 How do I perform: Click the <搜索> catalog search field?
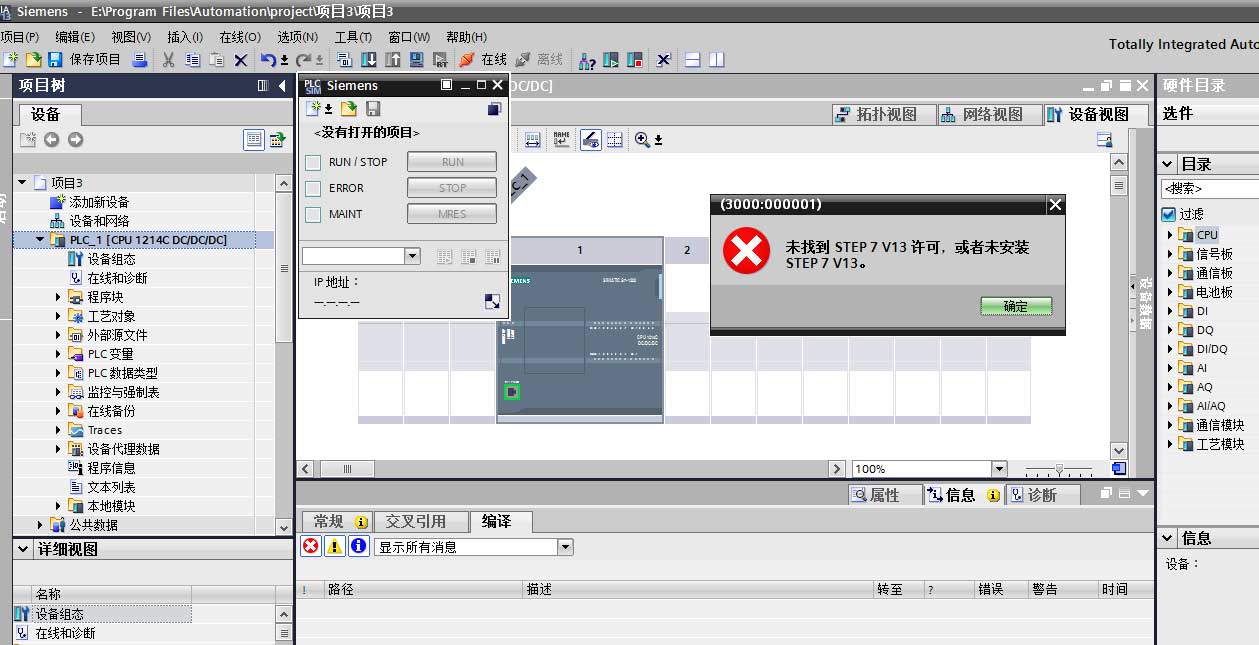1209,188
